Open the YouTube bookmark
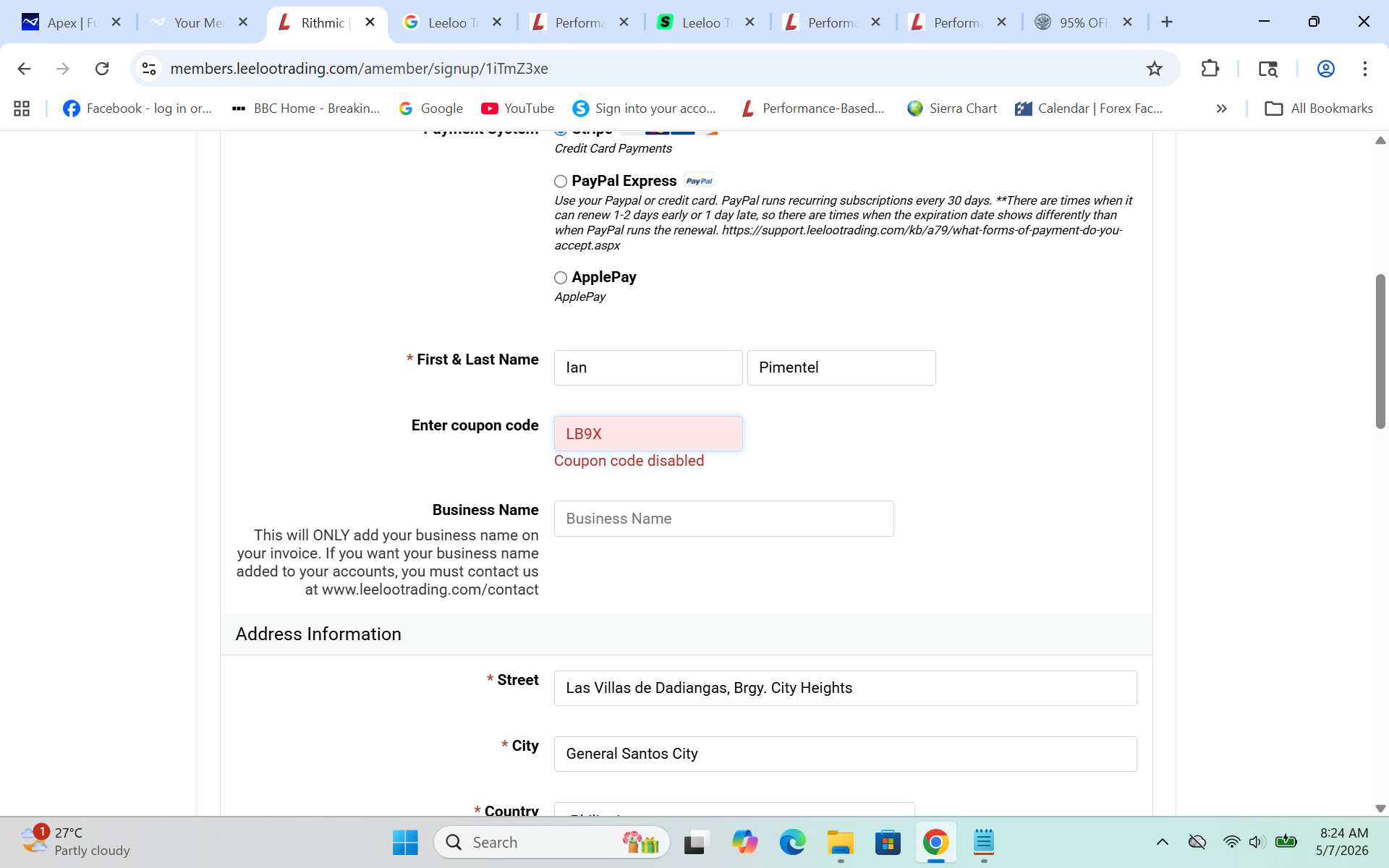1389x868 pixels. click(x=517, y=109)
